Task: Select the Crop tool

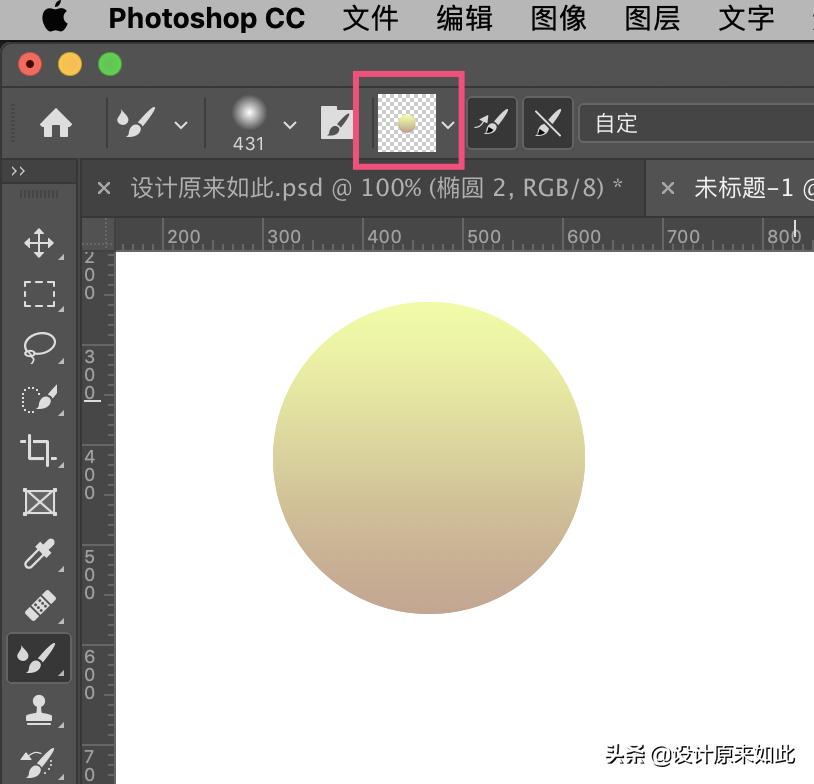Action: click(39, 451)
